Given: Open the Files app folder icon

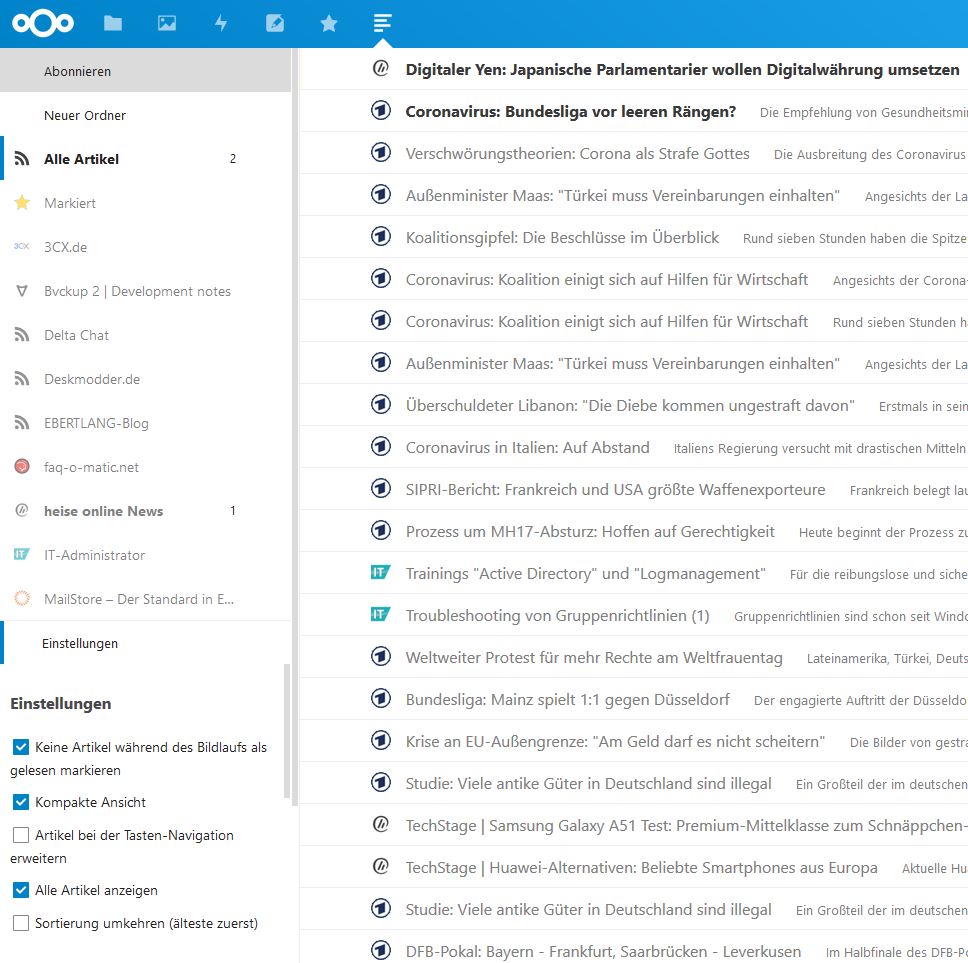Looking at the screenshot, I should coord(113,23).
